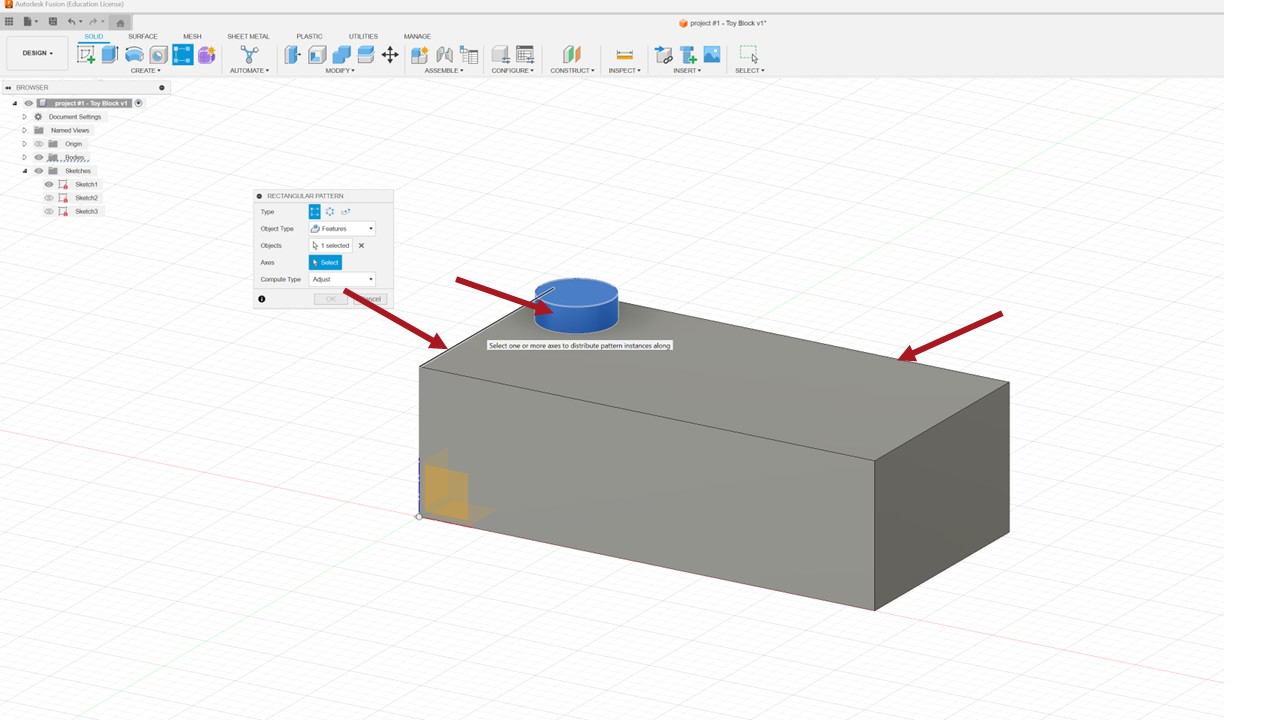Click the Undo arrow icon
Image resolution: width=1280 pixels, height=720 pixels.
(71, 21)
